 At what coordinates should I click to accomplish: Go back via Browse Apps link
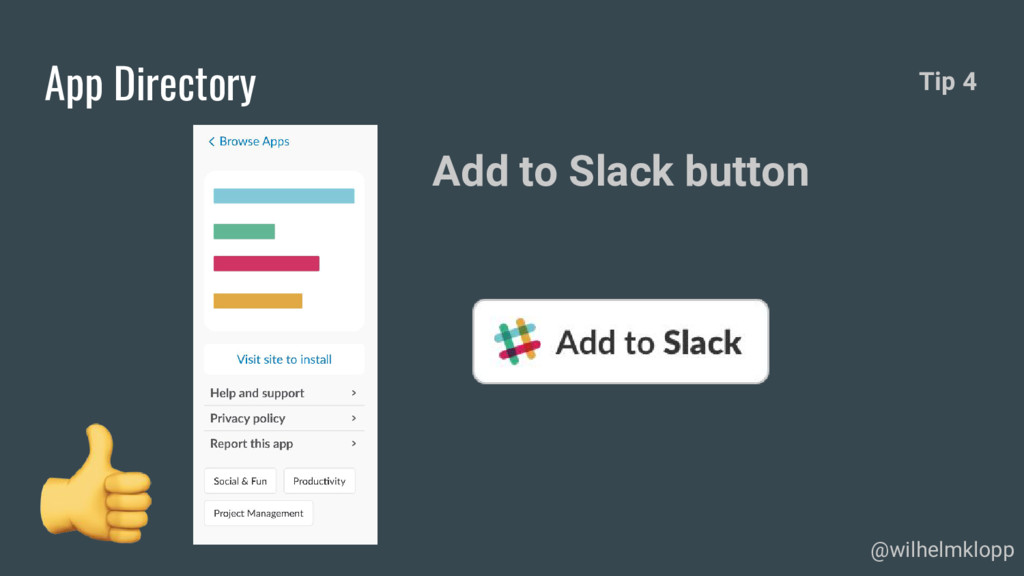point(249,142)
